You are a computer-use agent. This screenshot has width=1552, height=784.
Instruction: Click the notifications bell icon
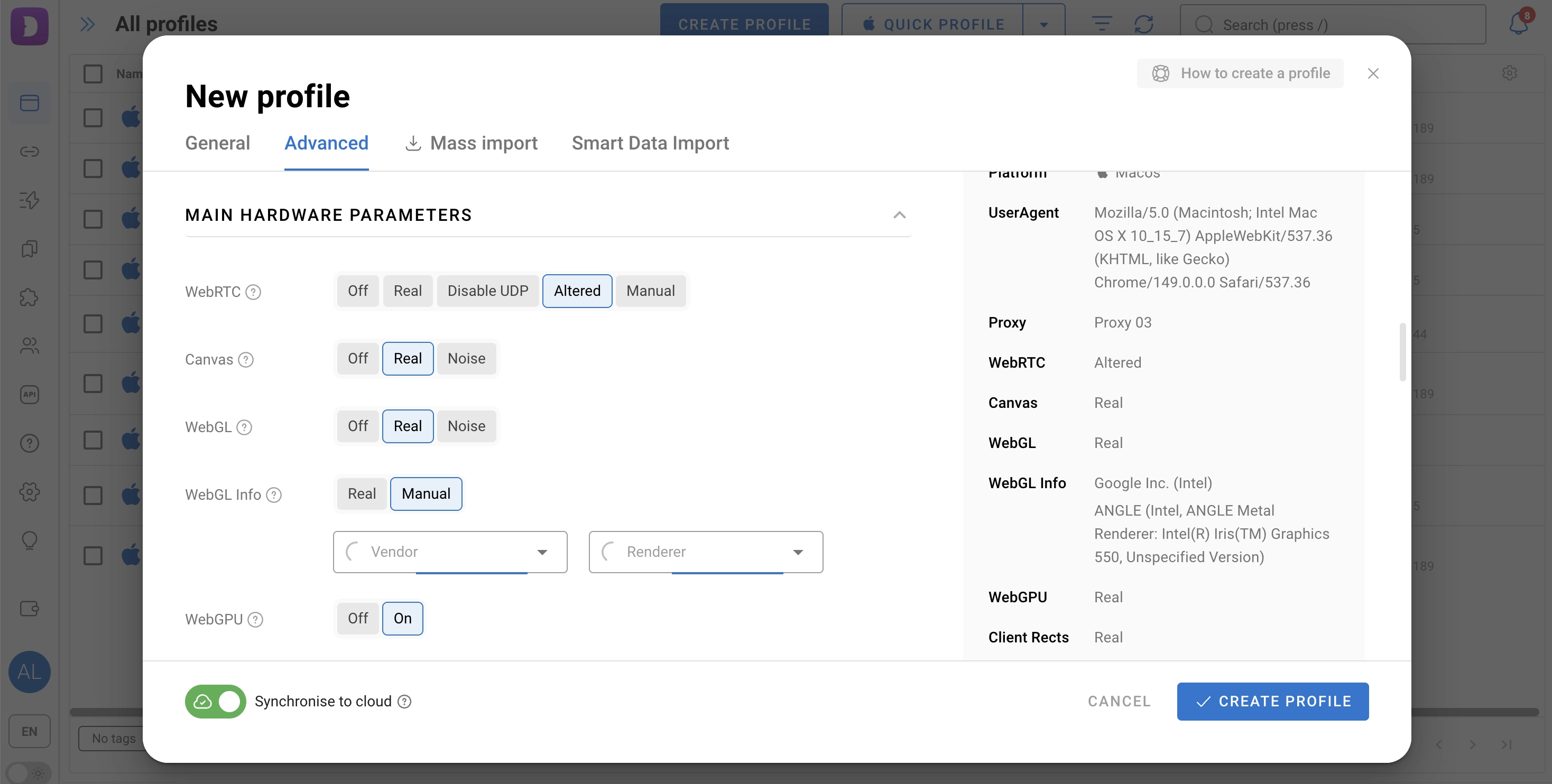[1519, 23]
